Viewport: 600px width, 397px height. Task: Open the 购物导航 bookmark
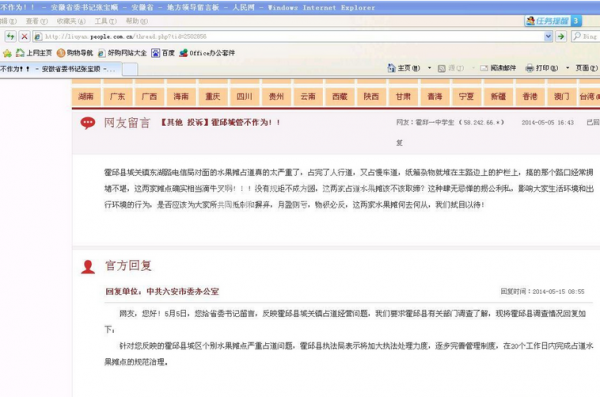tap(75, 53)
